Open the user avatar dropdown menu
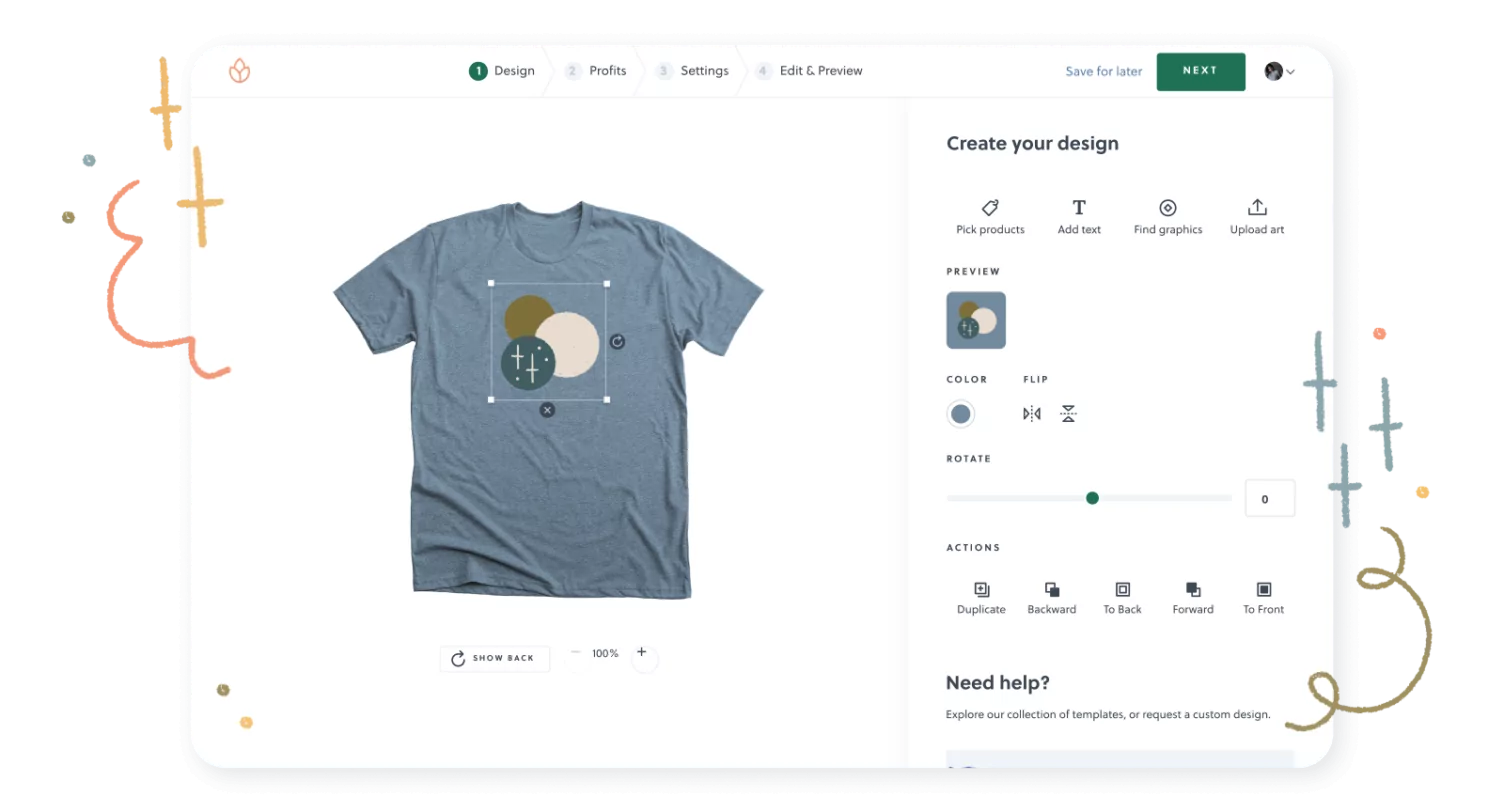The width and height of the screenshot is (1504, 812). point(1279,71)
